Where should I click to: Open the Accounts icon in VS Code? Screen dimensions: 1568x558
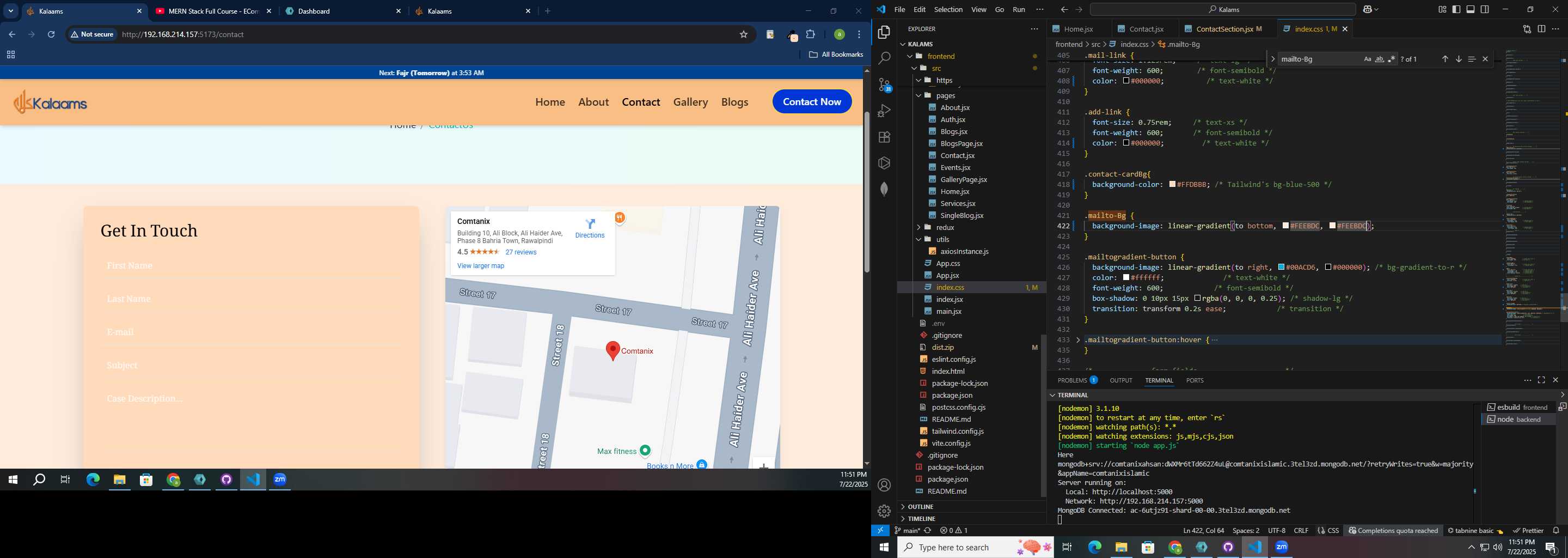(x=884, y=485)
